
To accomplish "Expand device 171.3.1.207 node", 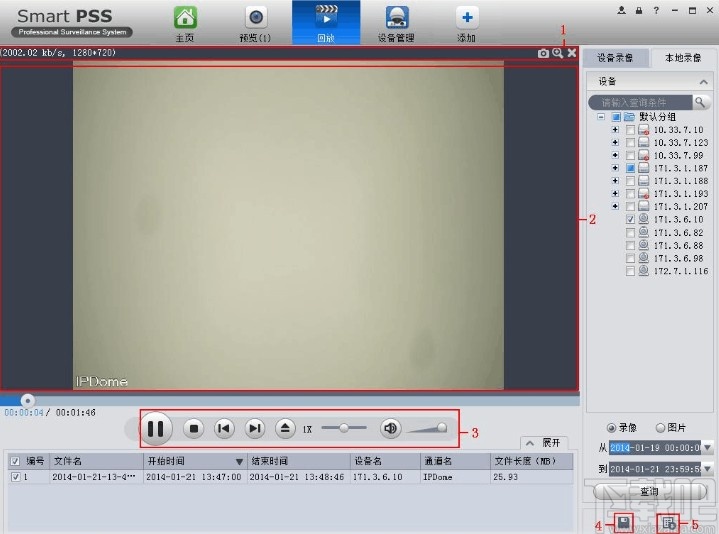I will pos(615,206).
